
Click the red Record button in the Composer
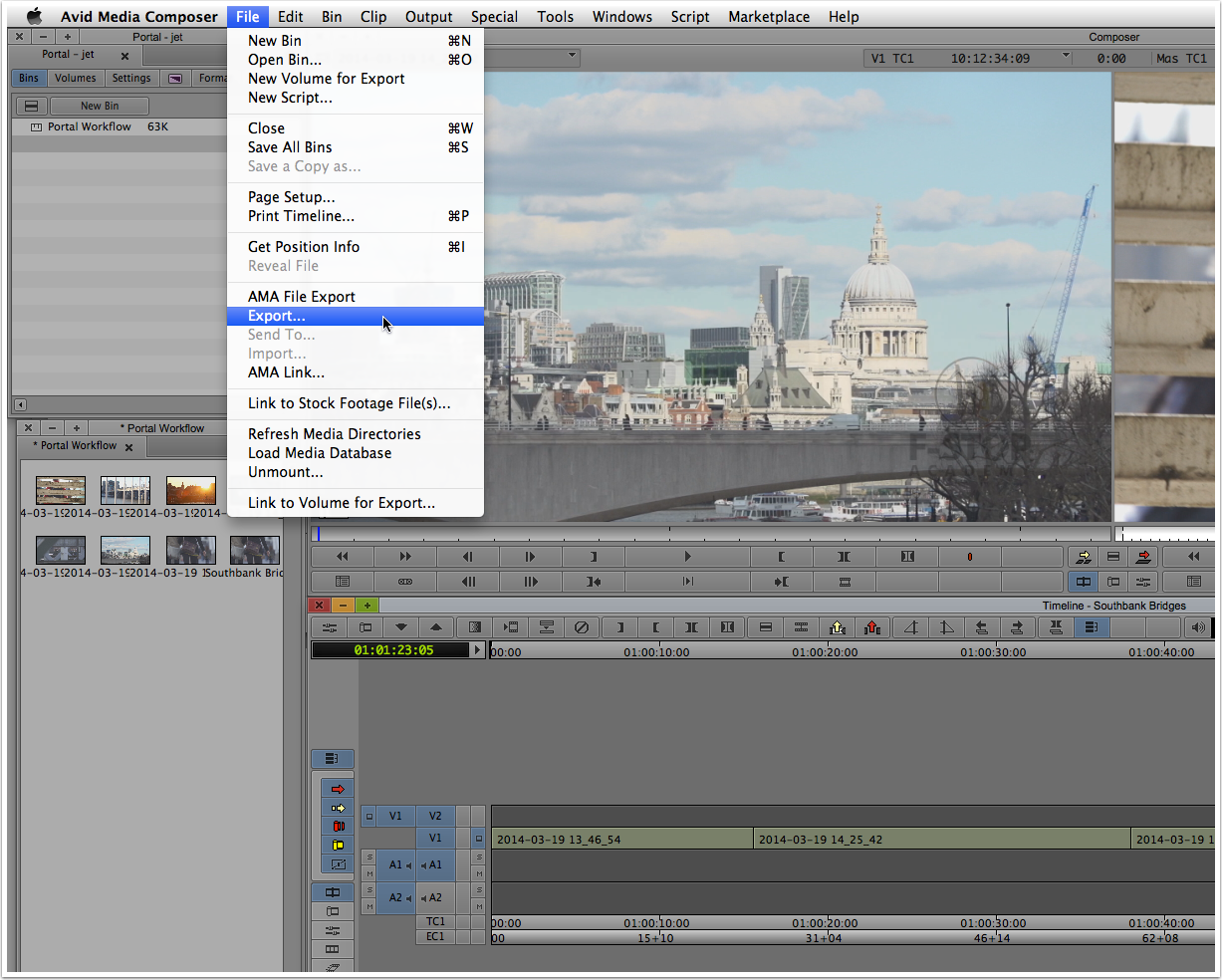point(969,557)
